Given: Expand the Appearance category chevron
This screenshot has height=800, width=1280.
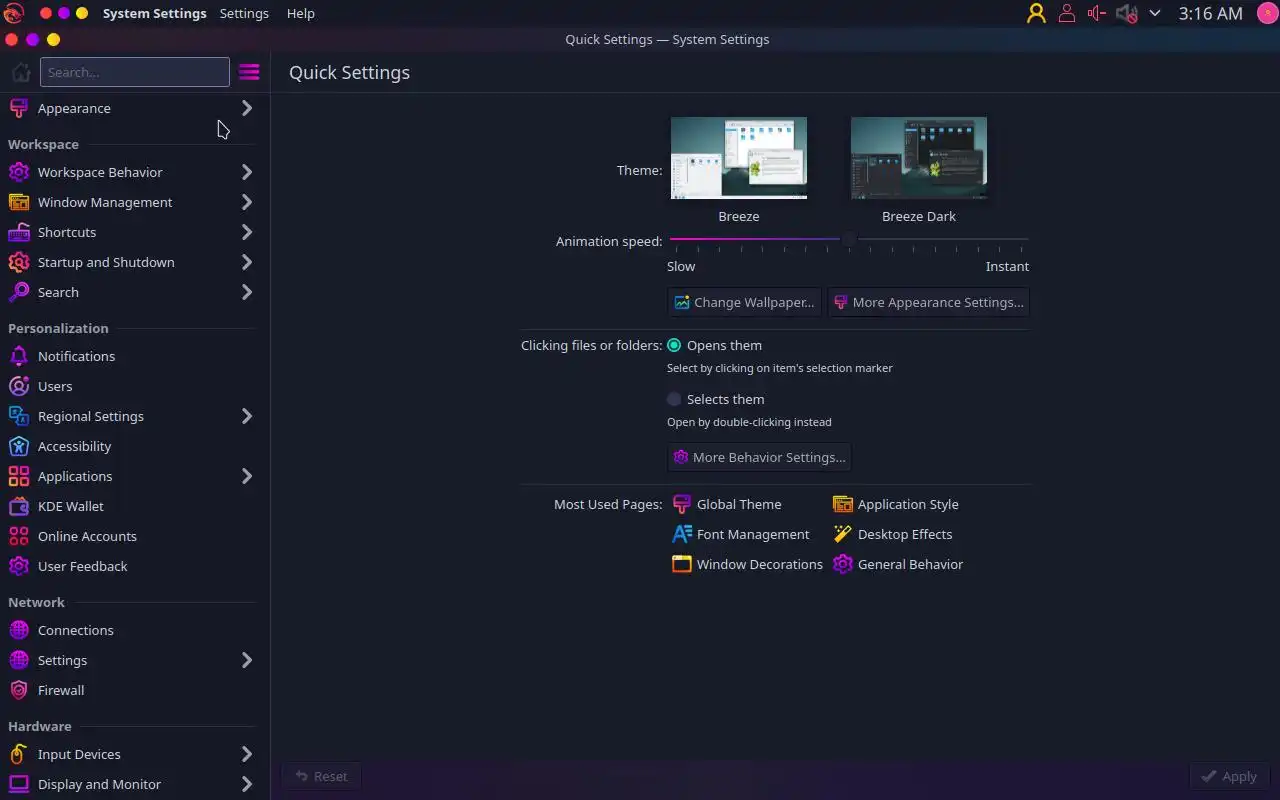Looking at the screenshot, I should pos(247,108).
